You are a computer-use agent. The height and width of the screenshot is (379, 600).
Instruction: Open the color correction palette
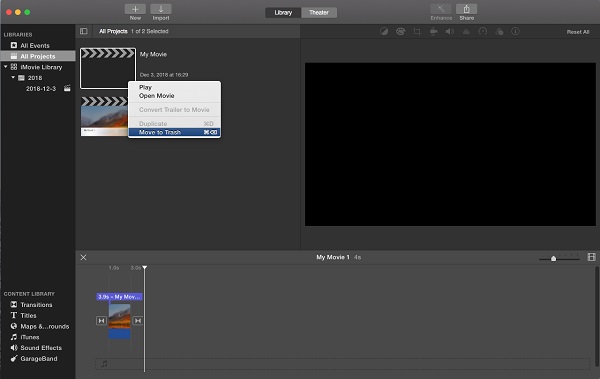tap(400, 31)
